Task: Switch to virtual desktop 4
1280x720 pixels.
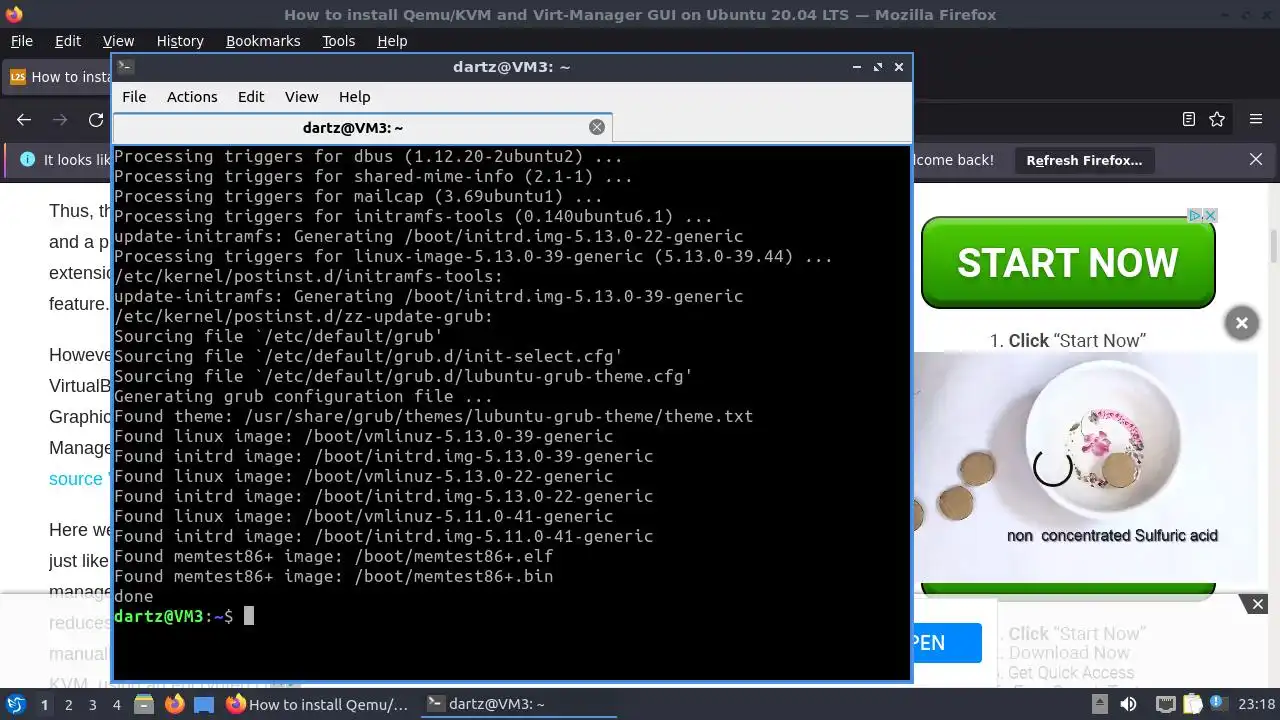Action: 116,705
